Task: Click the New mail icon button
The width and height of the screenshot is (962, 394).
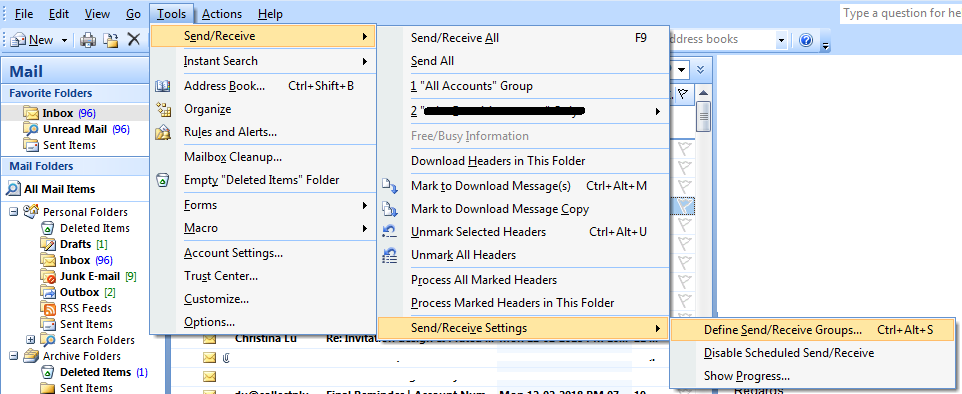Action: 33,40
